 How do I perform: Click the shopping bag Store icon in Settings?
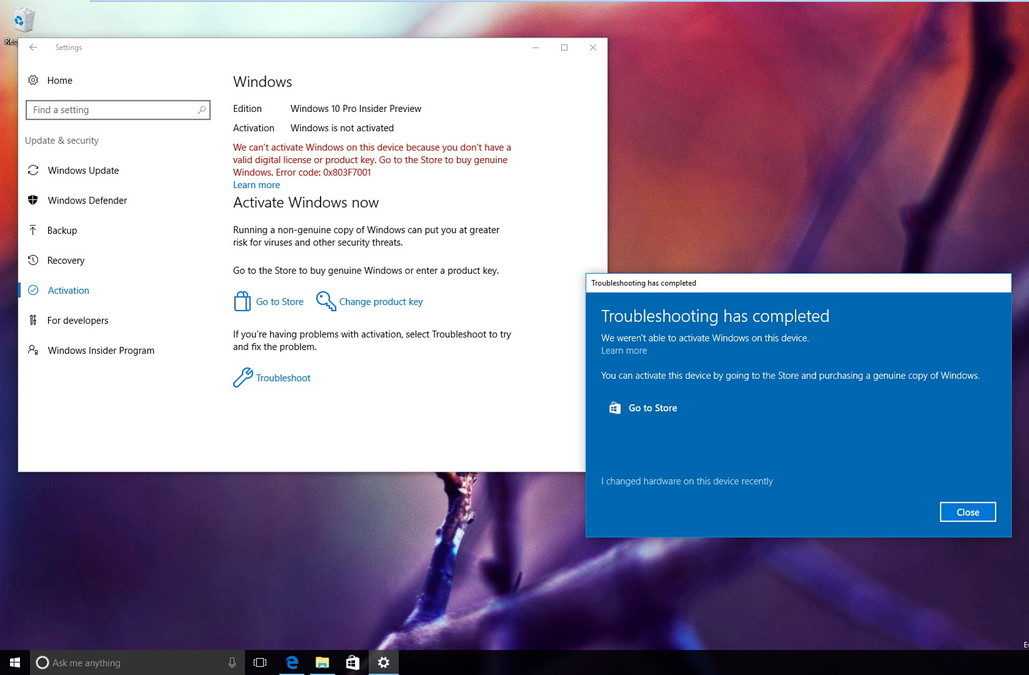[x=242, y=301]
